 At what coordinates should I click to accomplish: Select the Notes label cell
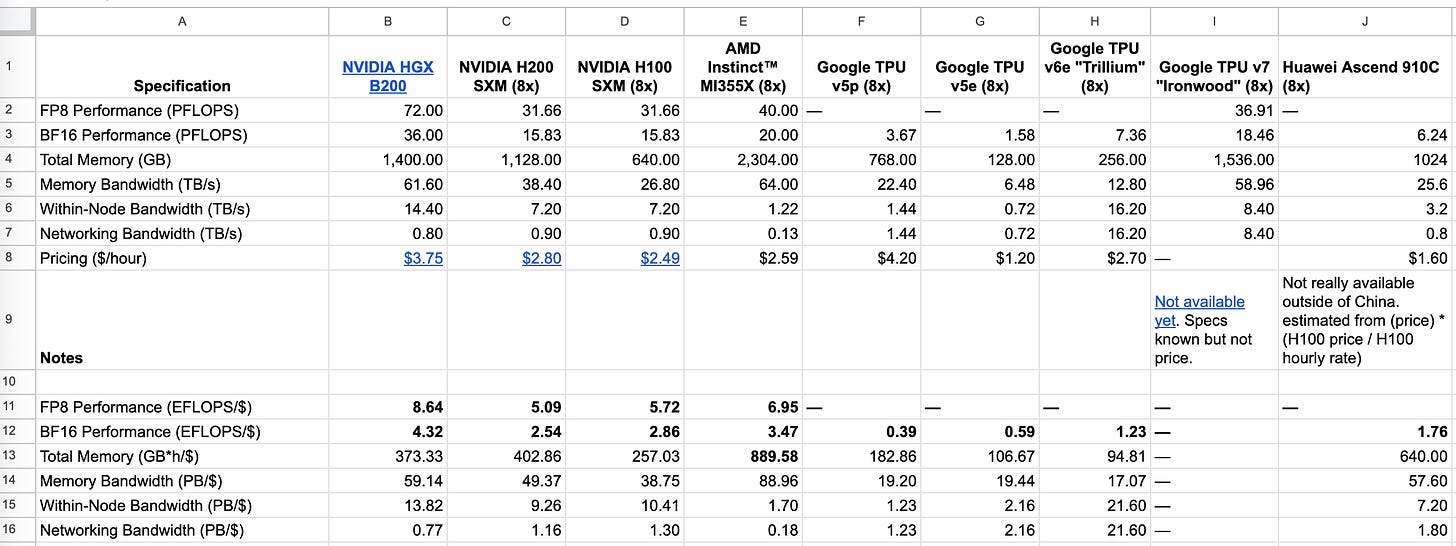(x=182, y=320)
